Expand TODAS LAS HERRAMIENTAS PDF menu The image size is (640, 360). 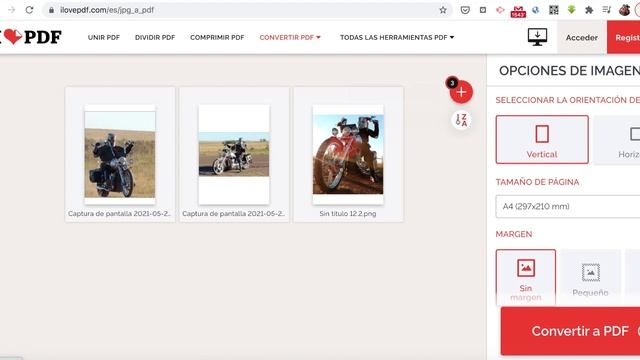(x=397, y=37)
